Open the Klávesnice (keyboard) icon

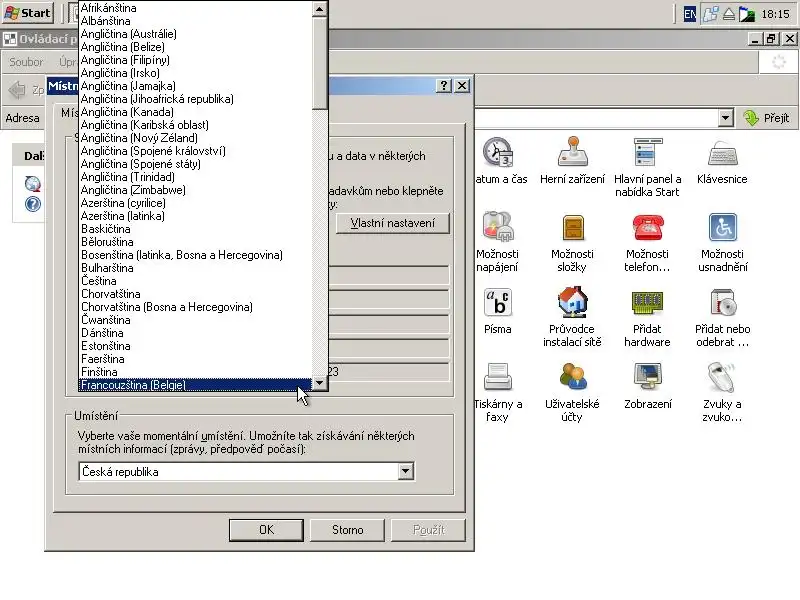pyautogui.click(x=722, y=153)
